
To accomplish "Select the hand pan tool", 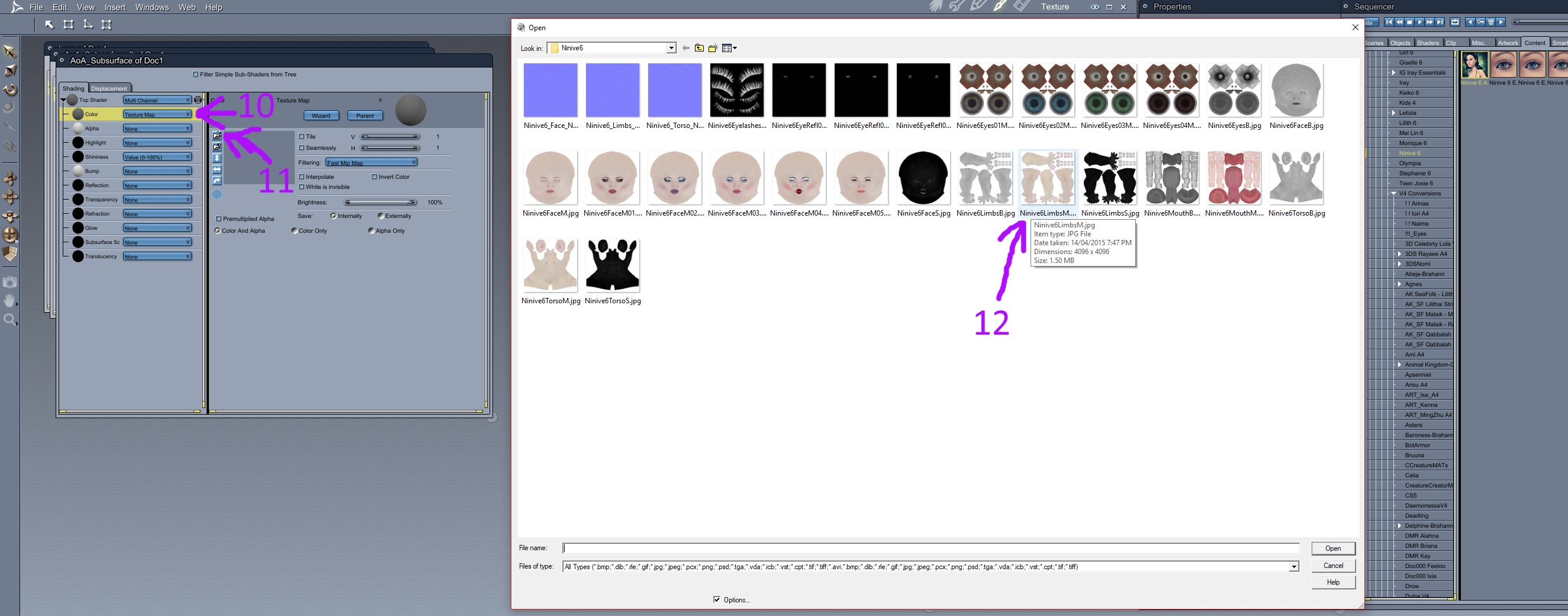I will 10,300.
